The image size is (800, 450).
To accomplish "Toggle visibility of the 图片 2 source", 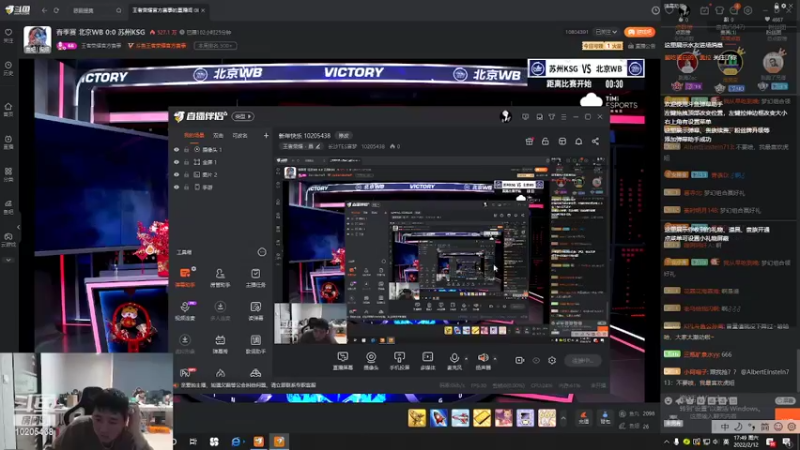I will pos(177,174).
